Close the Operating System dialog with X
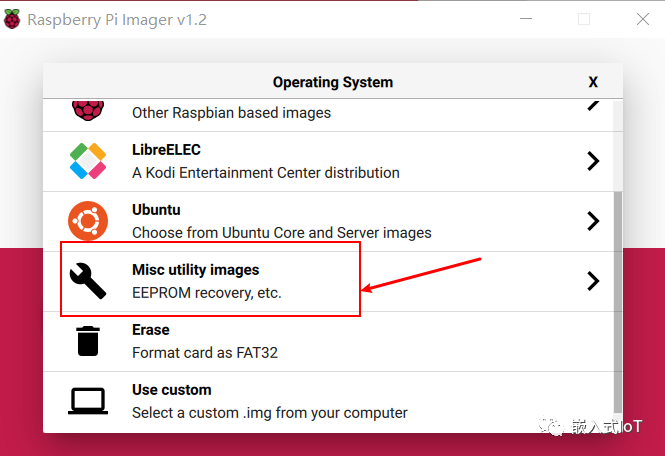The height and width of the screenshot is (456, 665). coord(593,82)
